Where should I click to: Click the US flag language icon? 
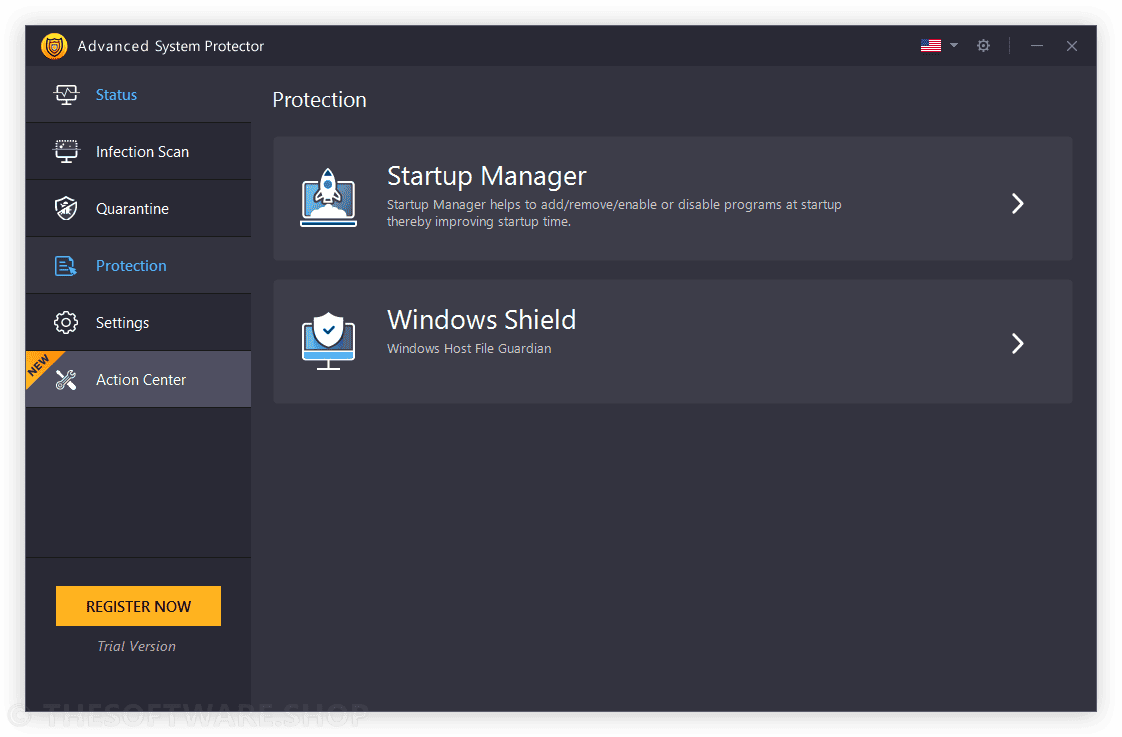point(931,46)
